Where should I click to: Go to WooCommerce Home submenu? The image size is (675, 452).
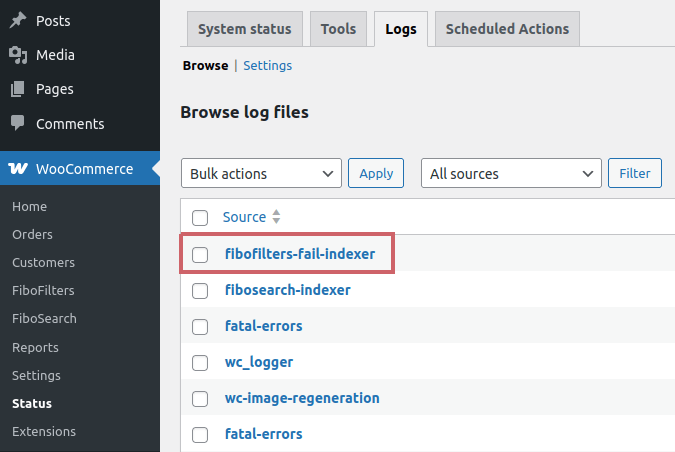29,207
